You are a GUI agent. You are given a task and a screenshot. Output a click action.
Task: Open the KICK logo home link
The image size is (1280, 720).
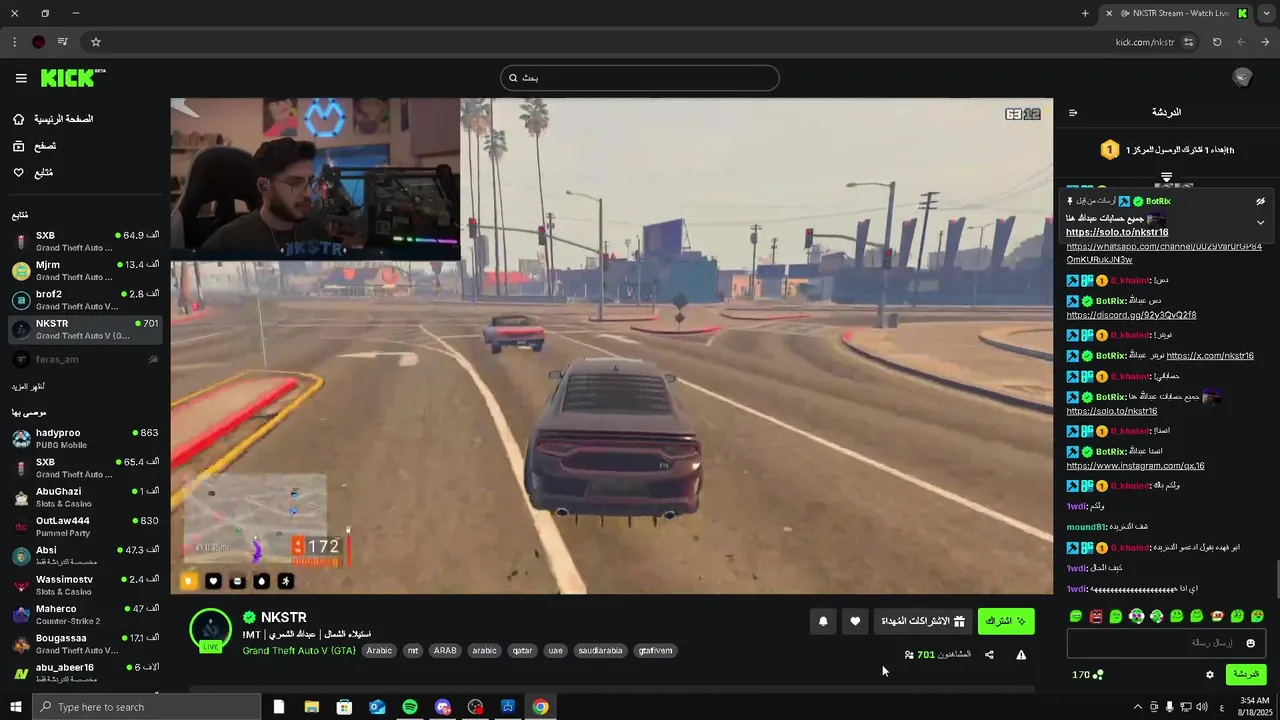(73, 78)
